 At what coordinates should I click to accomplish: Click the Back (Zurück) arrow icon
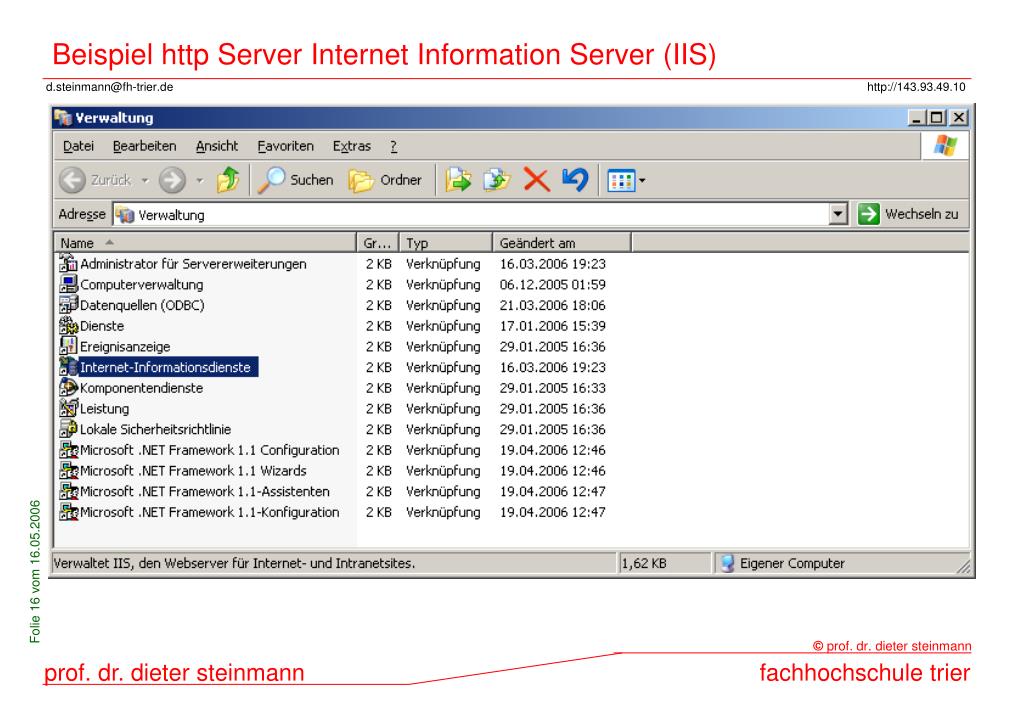coord(72,180)
